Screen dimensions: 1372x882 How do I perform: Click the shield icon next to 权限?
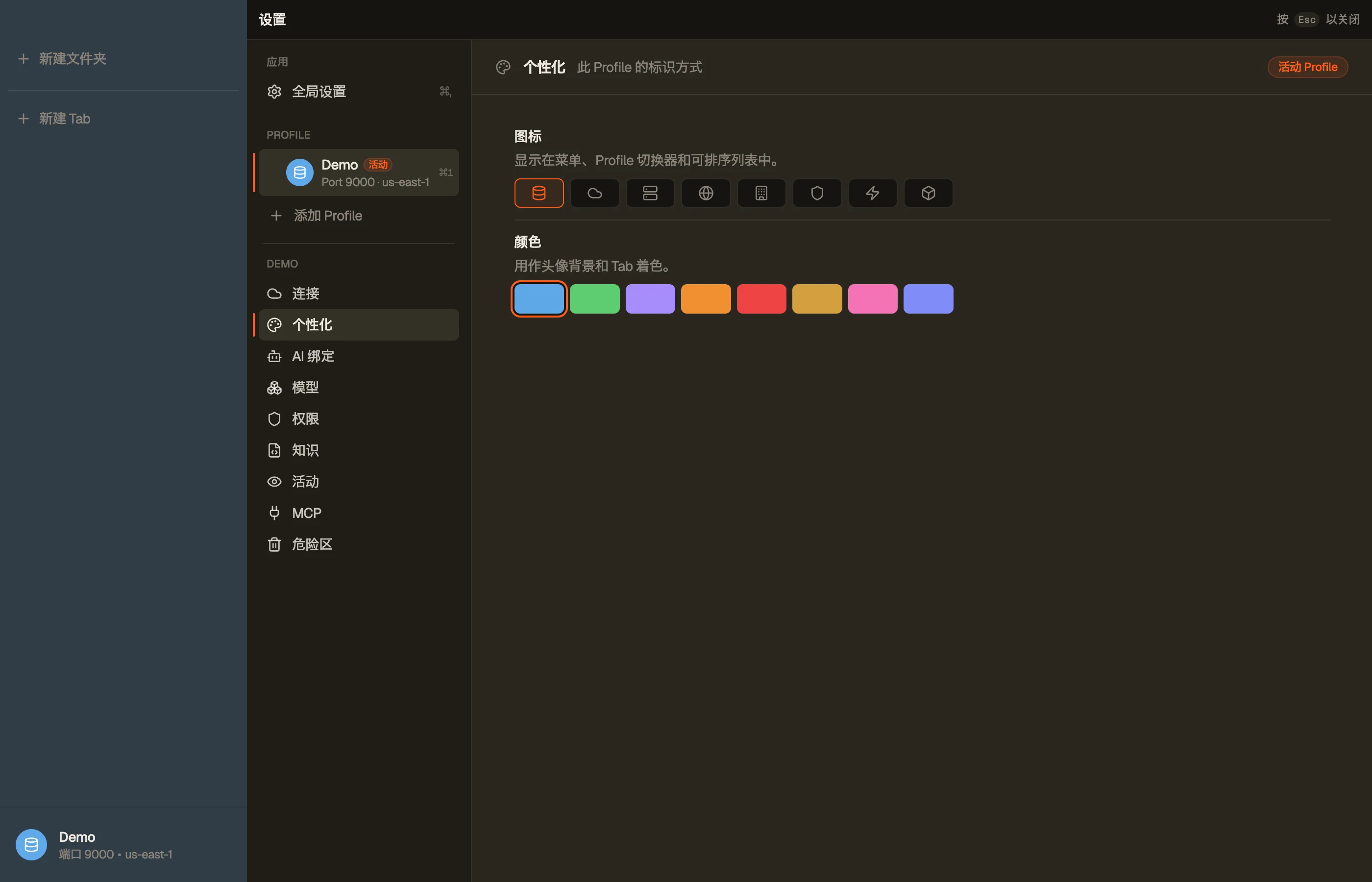[274, 418]
